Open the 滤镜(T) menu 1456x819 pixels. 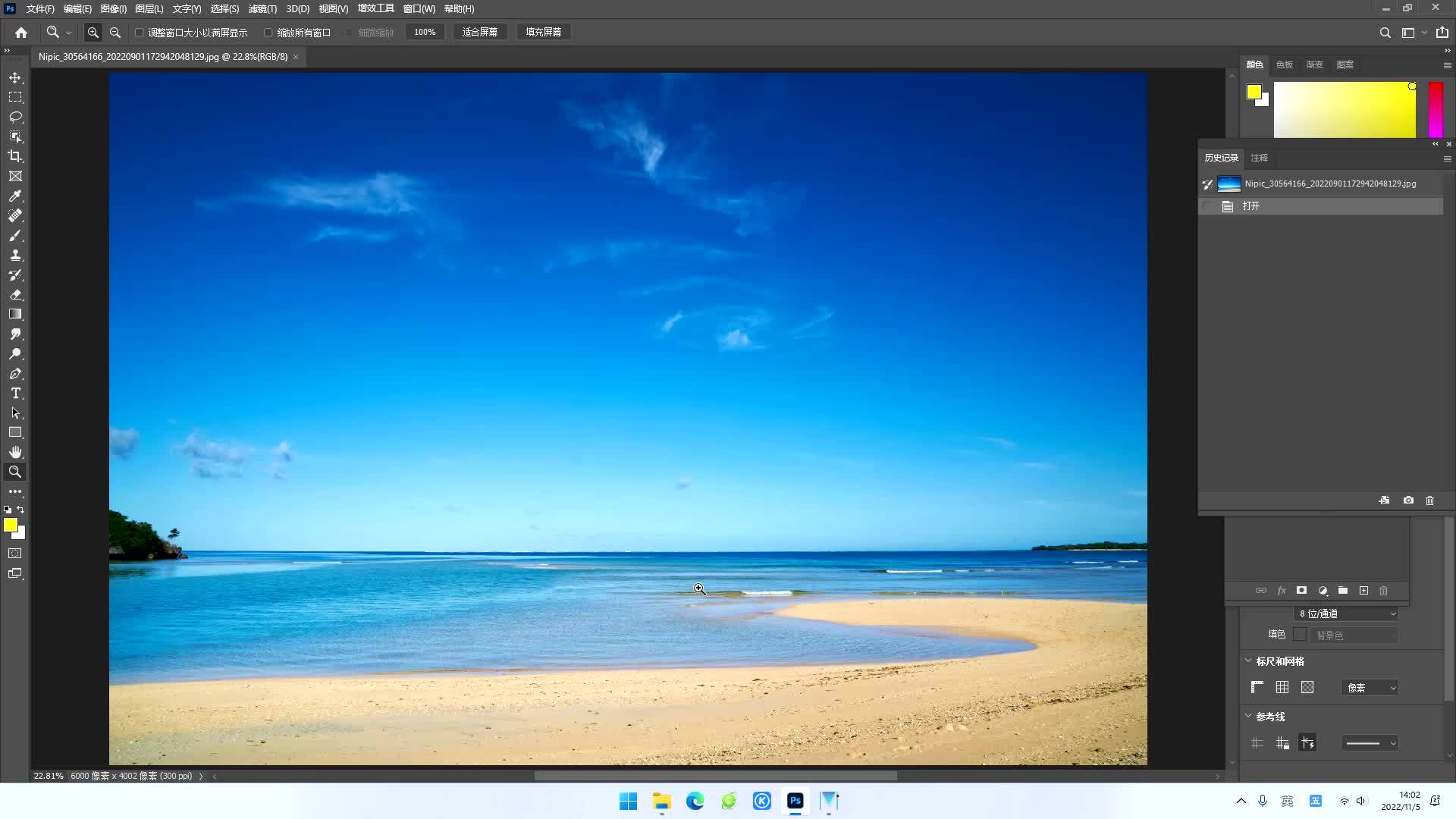point(262,9)
